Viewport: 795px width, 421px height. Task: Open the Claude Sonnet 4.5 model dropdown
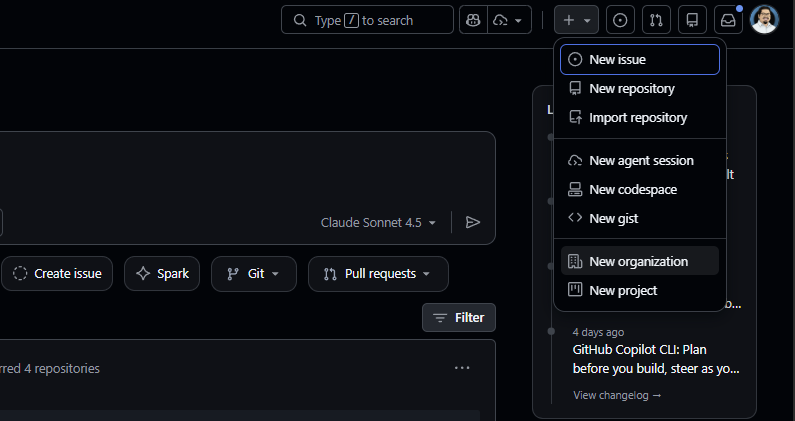[x=378, y=223]
